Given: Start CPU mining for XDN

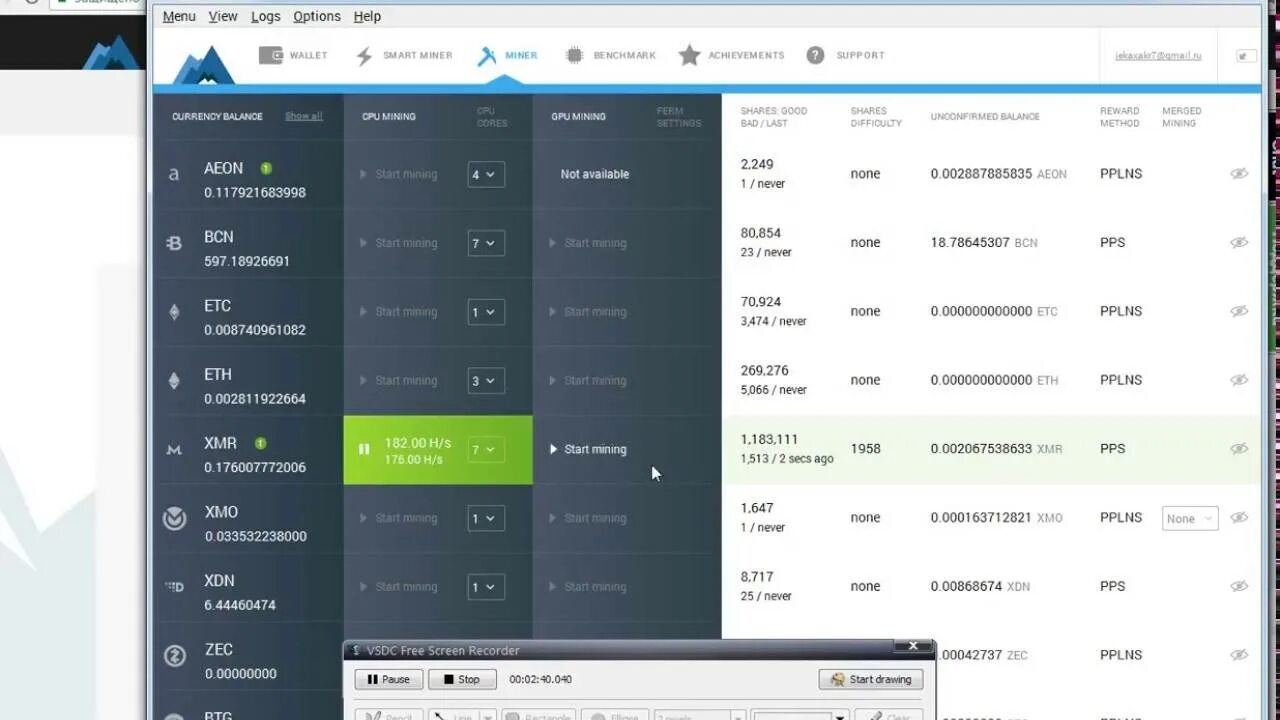Looking at the screenshot, I should [x=398, y=587].
